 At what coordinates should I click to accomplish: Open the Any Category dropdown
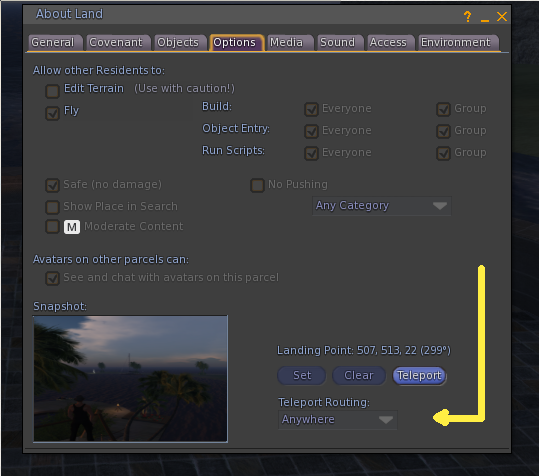[x=382, y=206]
